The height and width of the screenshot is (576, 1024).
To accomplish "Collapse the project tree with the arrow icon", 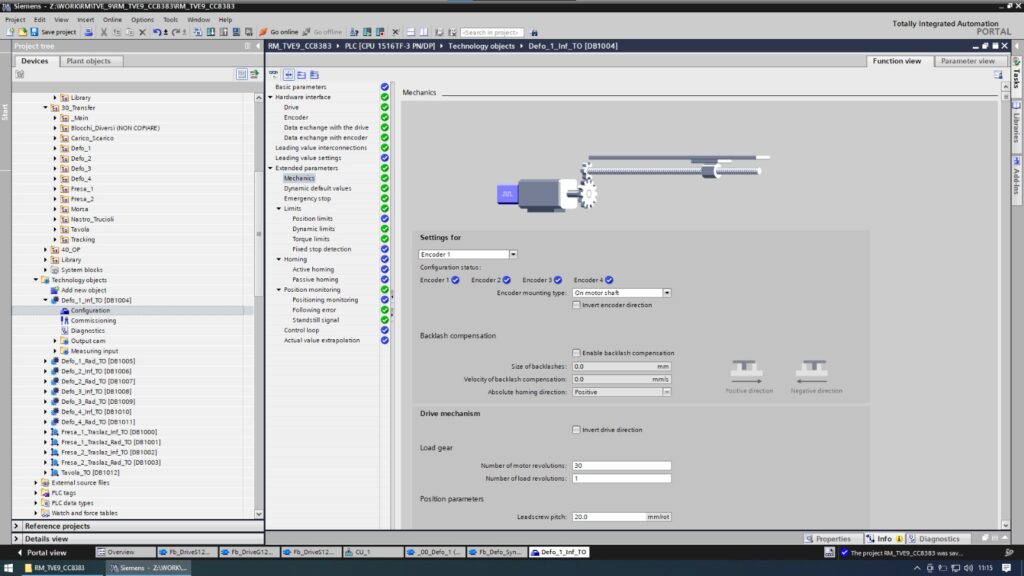I will [x=258, y=46].
